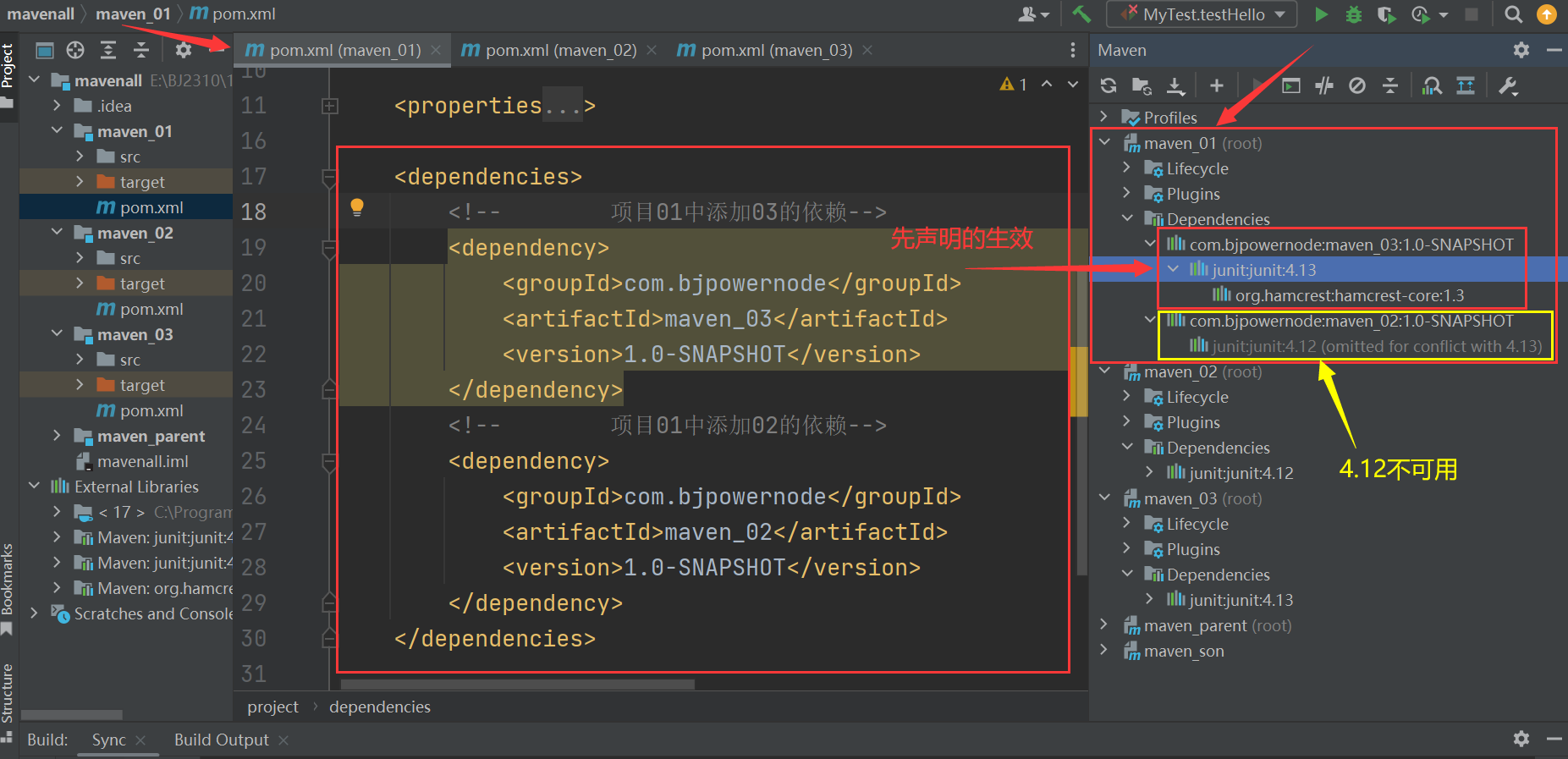Close the pom.xml (maven_01) tab
This screenshot has width=1568, height=759.
pos(436,50)
